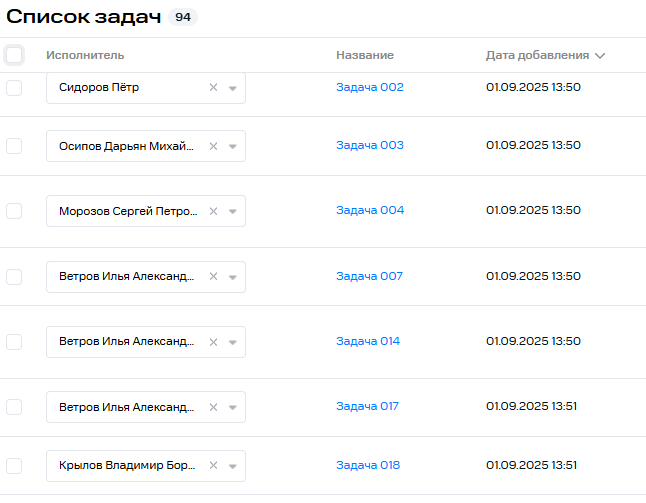Clear assignee X icon in Задача 007 row

tap(213, 276)
